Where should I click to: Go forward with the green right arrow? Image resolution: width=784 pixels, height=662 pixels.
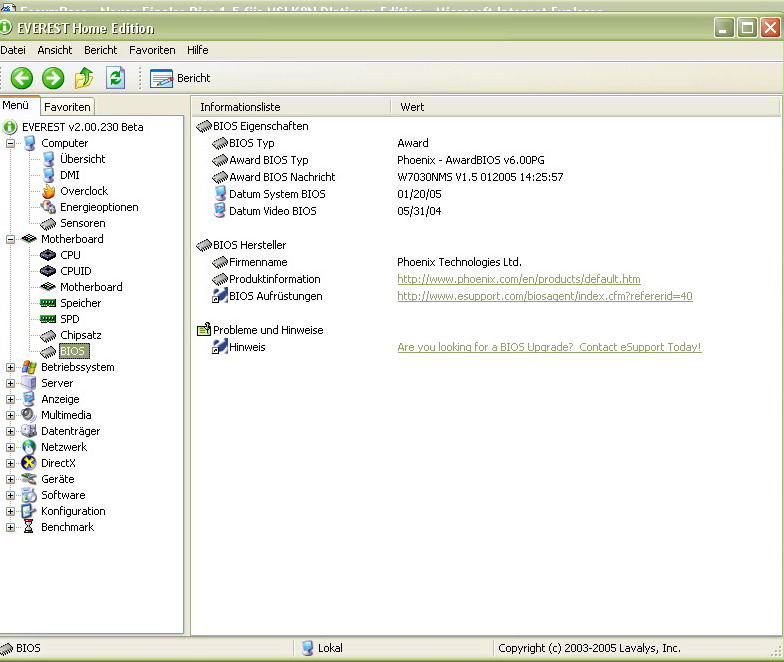[x=52, y=78]
